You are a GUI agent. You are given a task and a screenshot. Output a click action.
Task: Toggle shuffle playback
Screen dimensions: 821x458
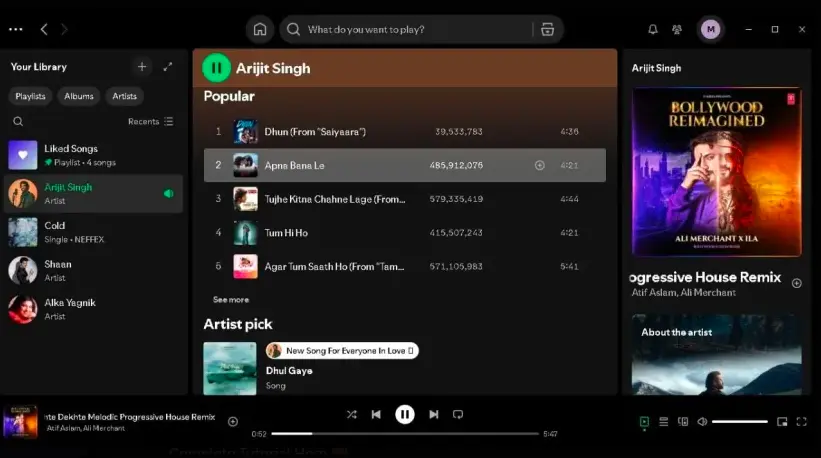pyautogui.click(x=351, y=415)
